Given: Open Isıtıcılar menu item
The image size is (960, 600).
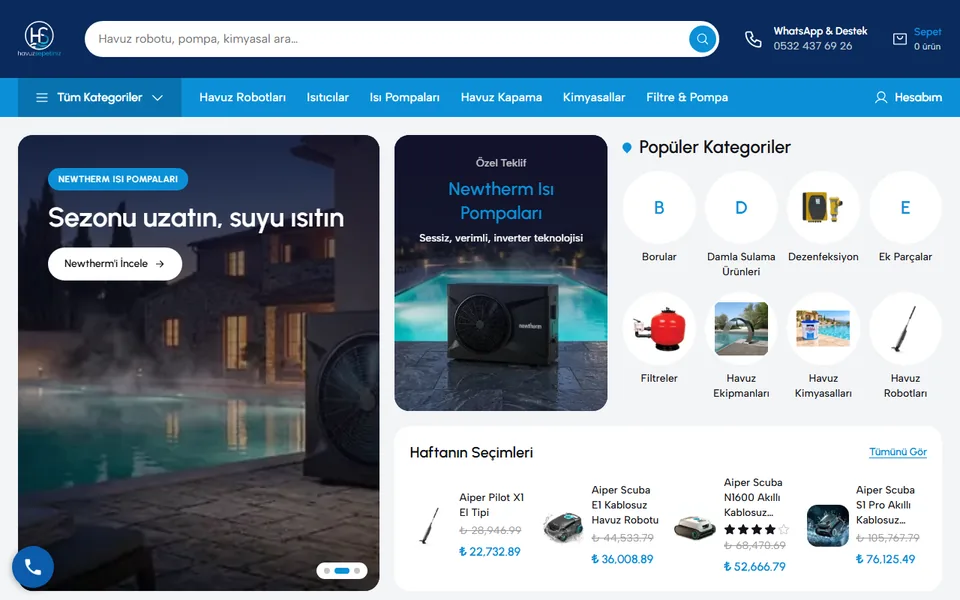Looking at the screenshot, I should [328, 97].
